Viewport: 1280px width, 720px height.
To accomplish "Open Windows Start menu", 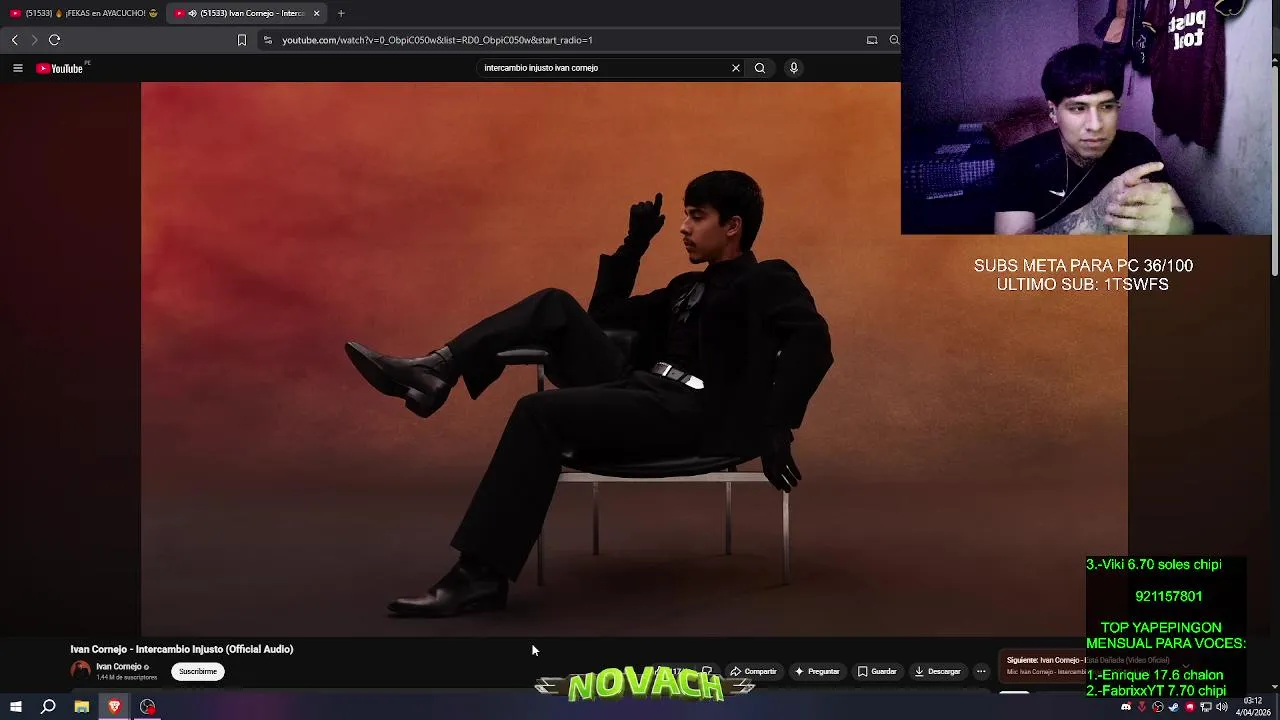I will click(x=15, y=707).
